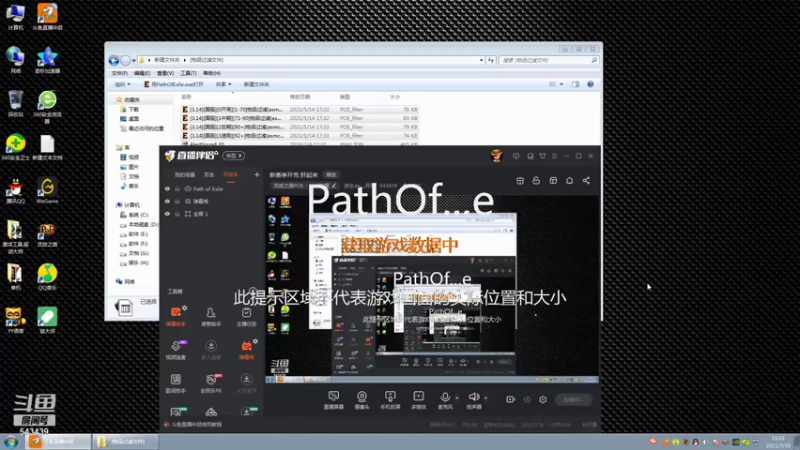
Task: Click the taskbar clock
Action: click(x=778, y=442)
